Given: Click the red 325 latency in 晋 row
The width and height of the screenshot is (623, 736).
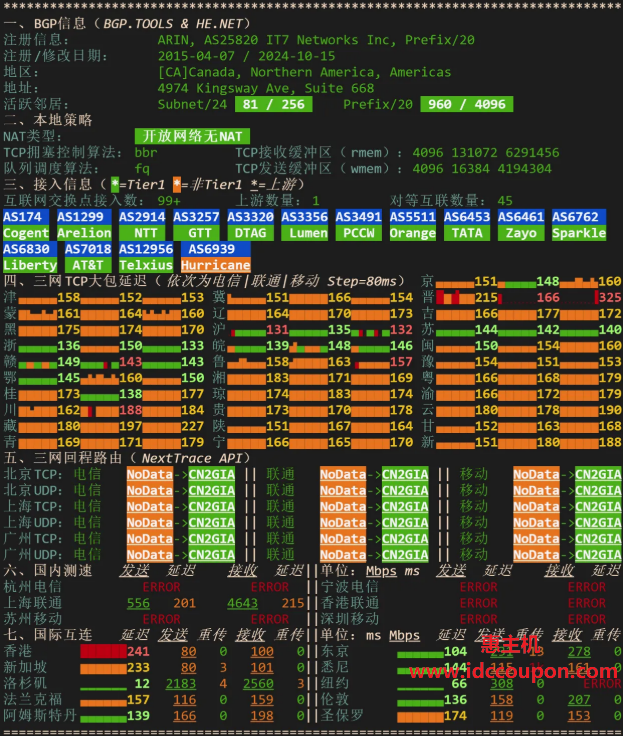Looking at the screenshot, I should (x=610, y=298).
